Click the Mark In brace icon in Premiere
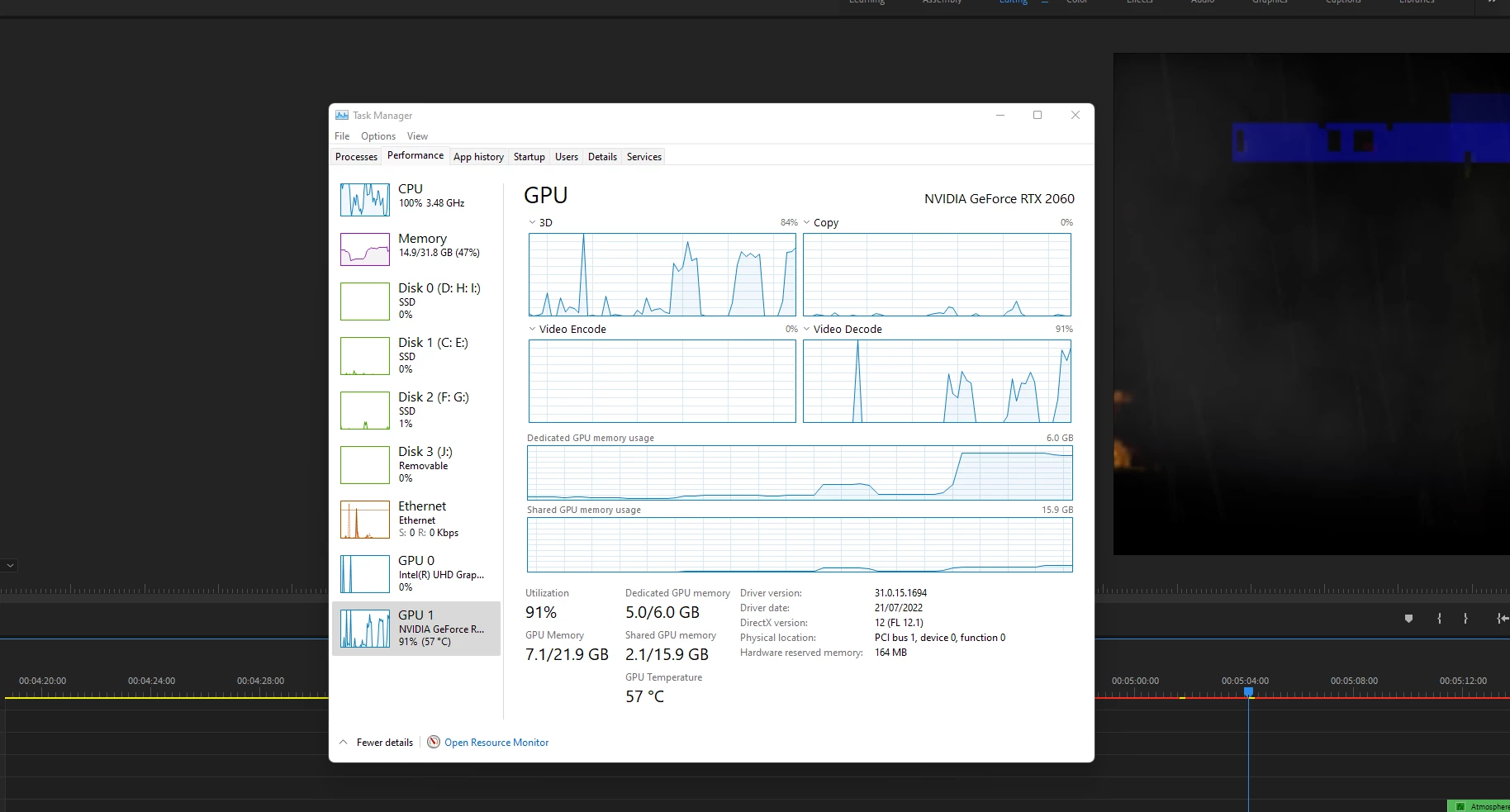The width and height of the screenshot is (1510, 812). coord(1439,619)
